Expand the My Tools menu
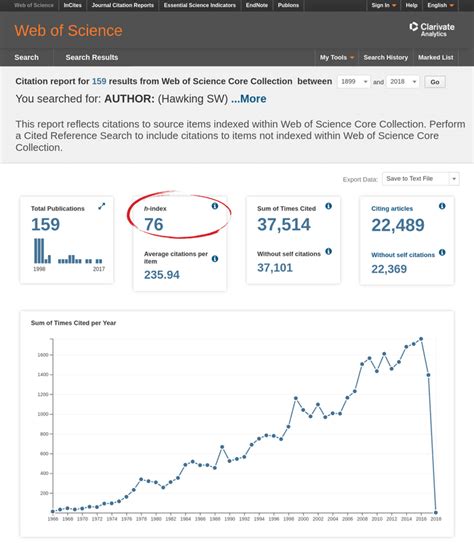This screenshot has width=474, height=550. pos(337,58)
